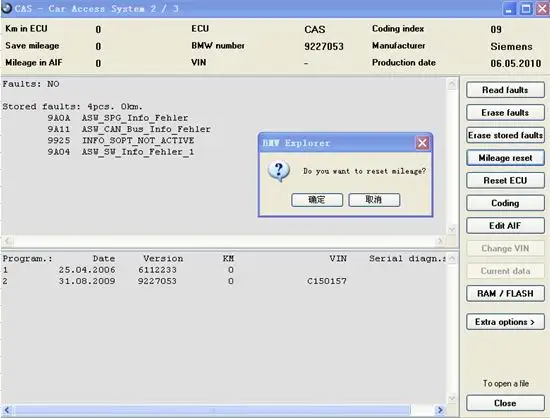
Task: Click up arrow of program panel scrollbar
Action: pos(452,259)
